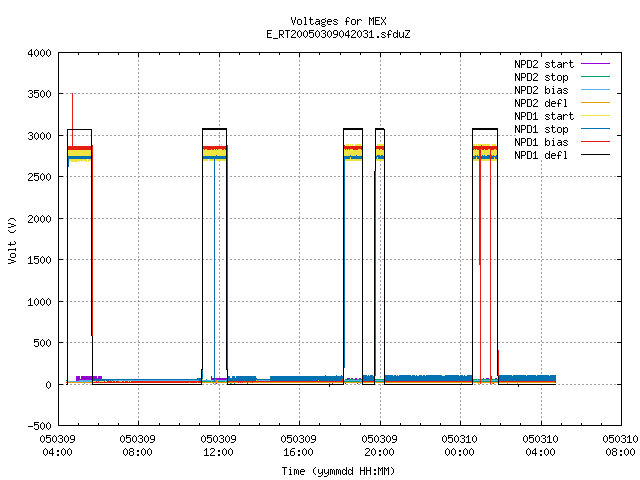The width and height of the screenshot is (640, 480).
Task: Select the "NPD1 bias" legend label
Action: (x=541, y=142)
